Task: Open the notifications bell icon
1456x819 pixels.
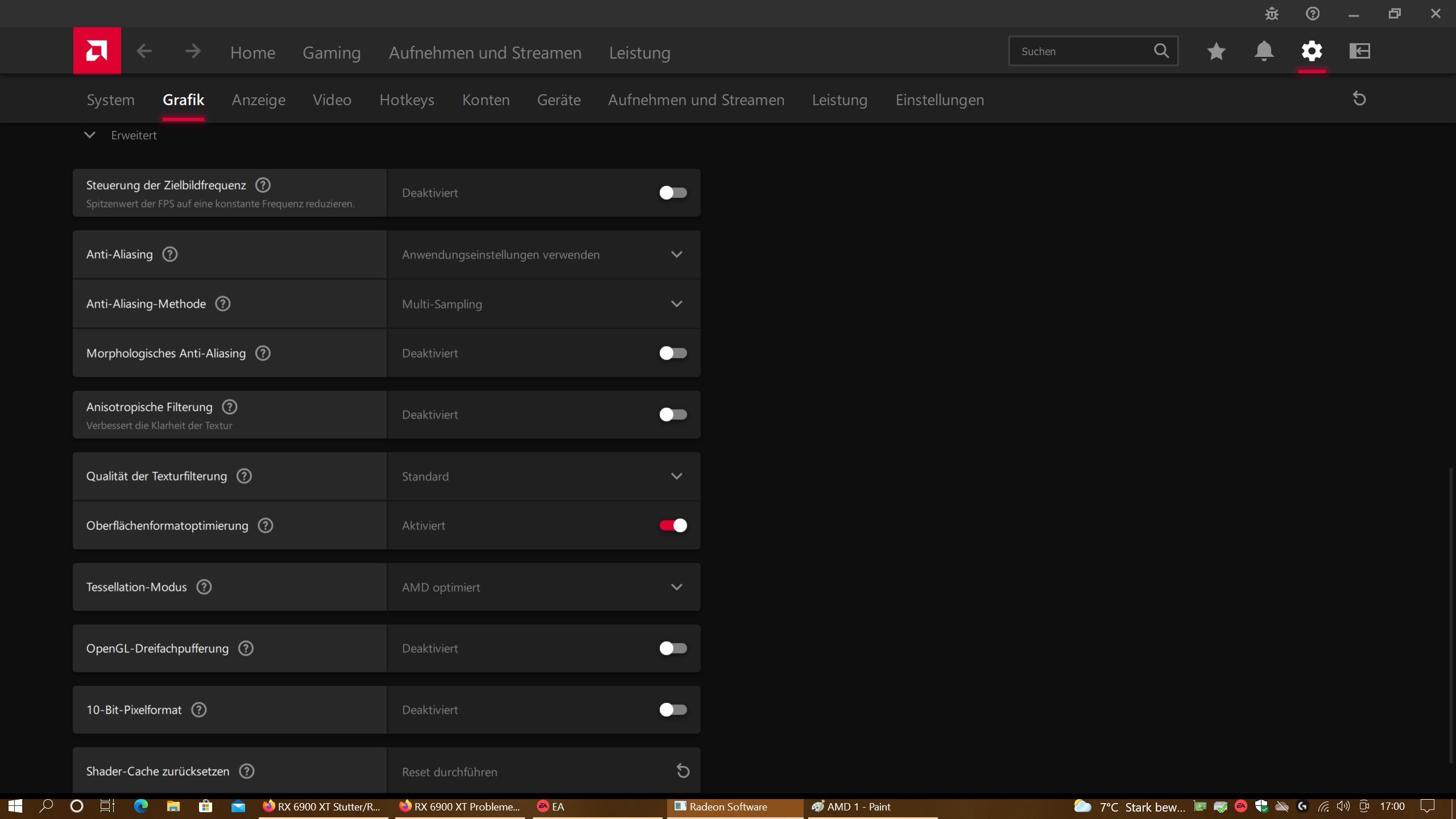Action: click(x=1264, y=51)
